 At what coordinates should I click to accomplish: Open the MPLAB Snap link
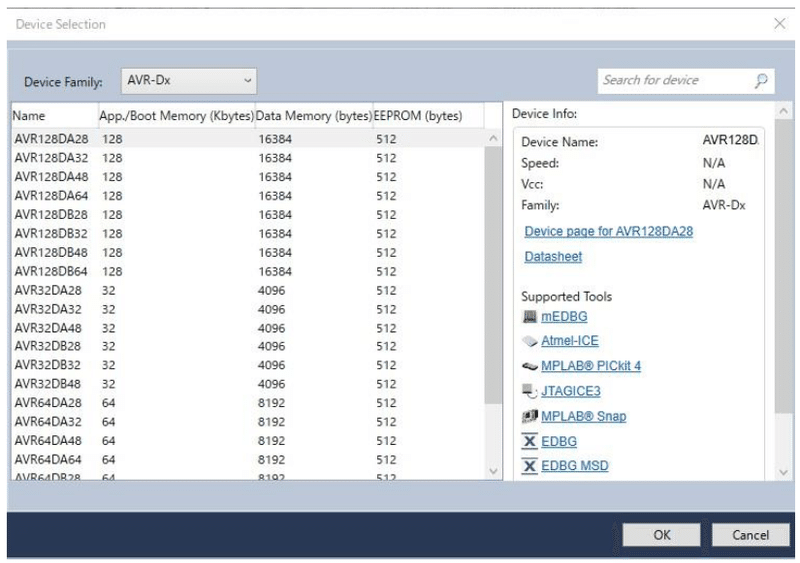[x=584, y=416]
